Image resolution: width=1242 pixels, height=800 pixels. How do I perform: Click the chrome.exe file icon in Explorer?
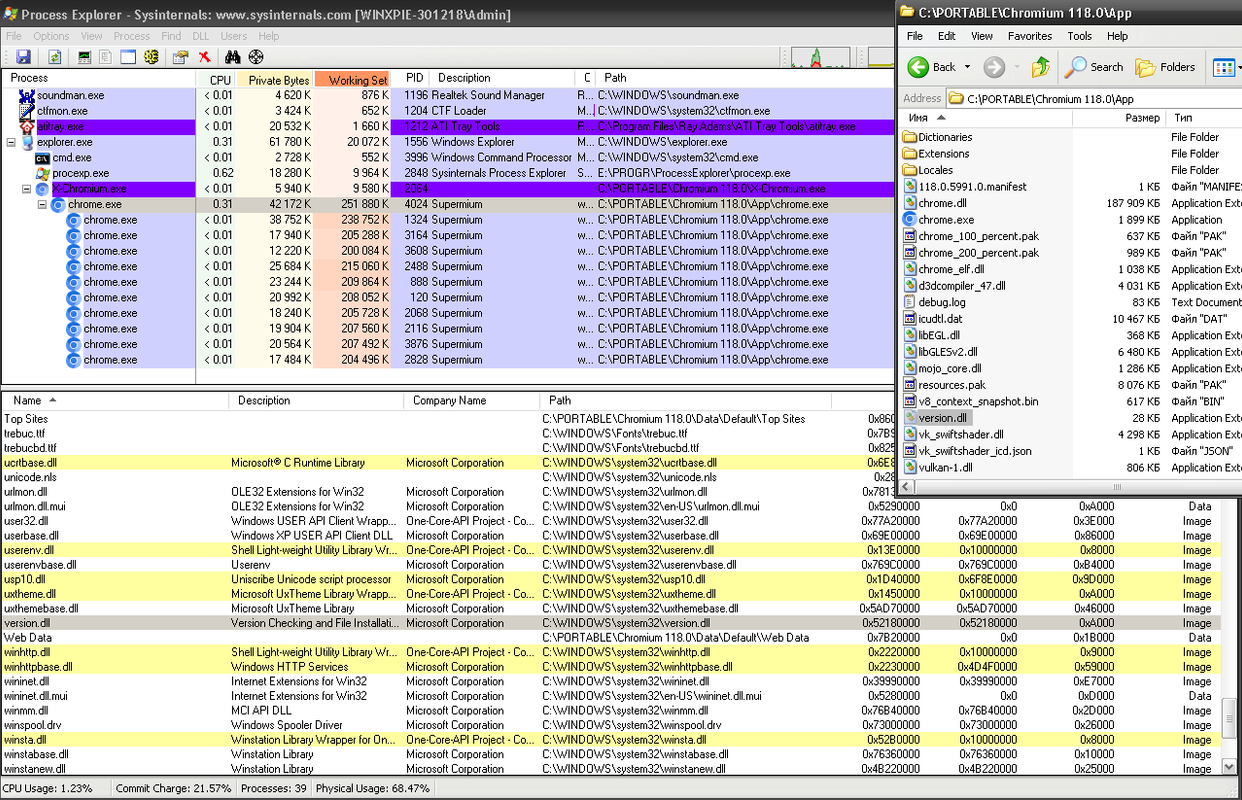[910, 220]
